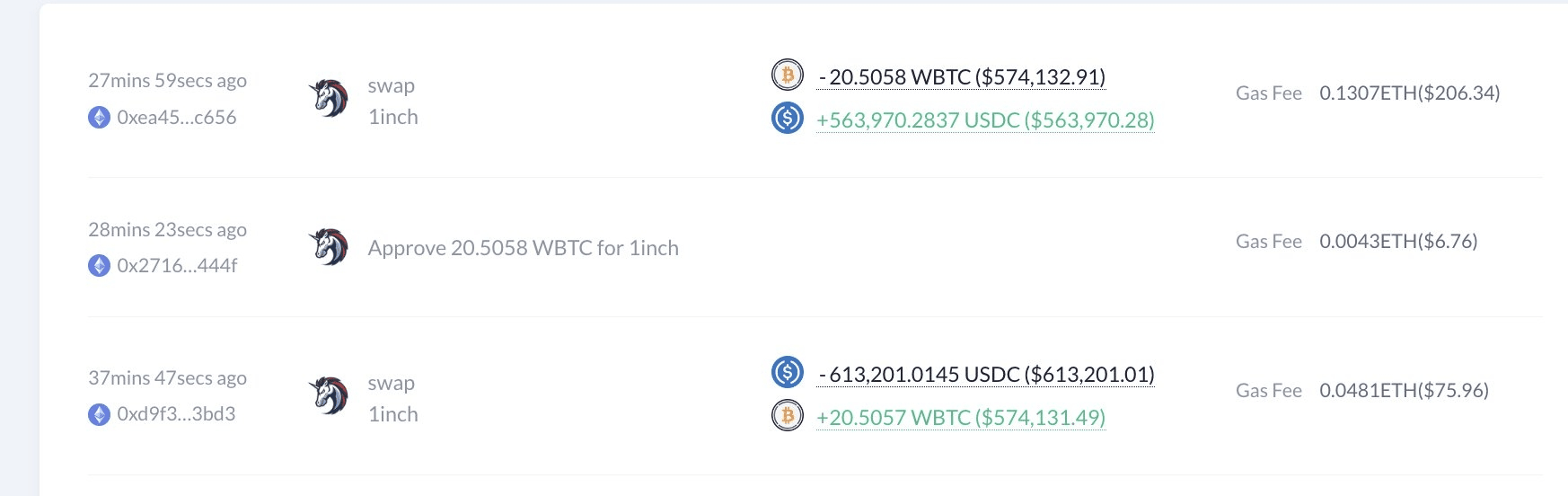The image size is (1568, 496).
Task: Click the Ethereum icon beside 0xd9f3...3bd3
Action: (x=99, y=414)
